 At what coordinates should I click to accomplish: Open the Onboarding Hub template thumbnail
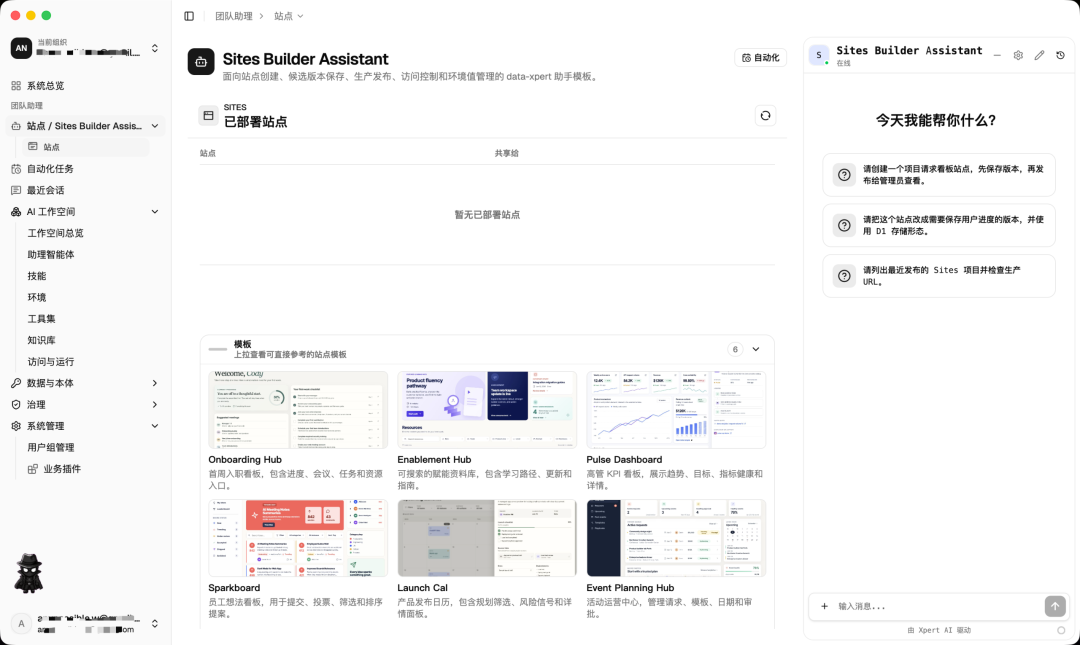click(x=298, y=410)
